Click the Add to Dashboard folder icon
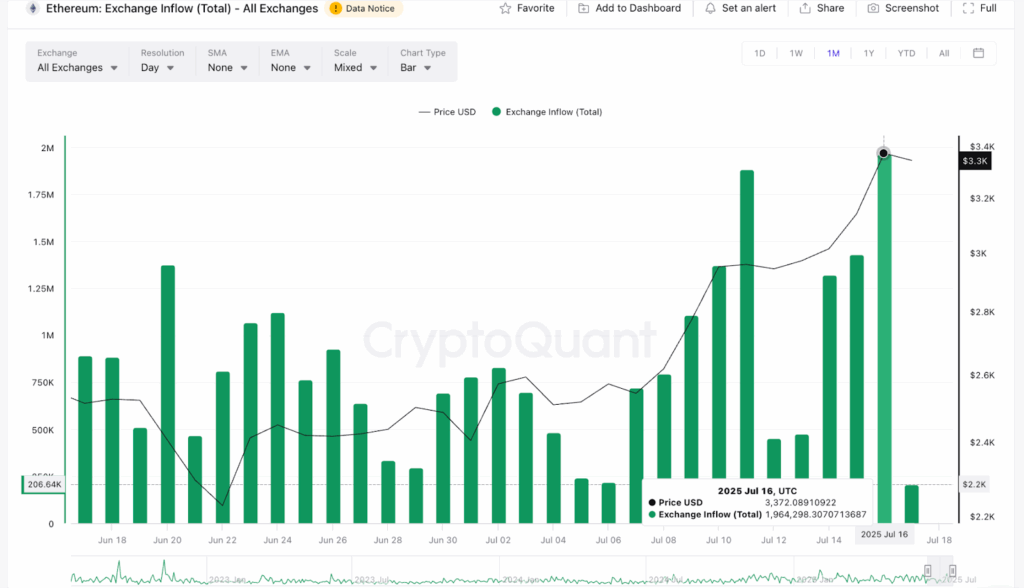Viewport: 1024px width, 588px height. point(584,8)
